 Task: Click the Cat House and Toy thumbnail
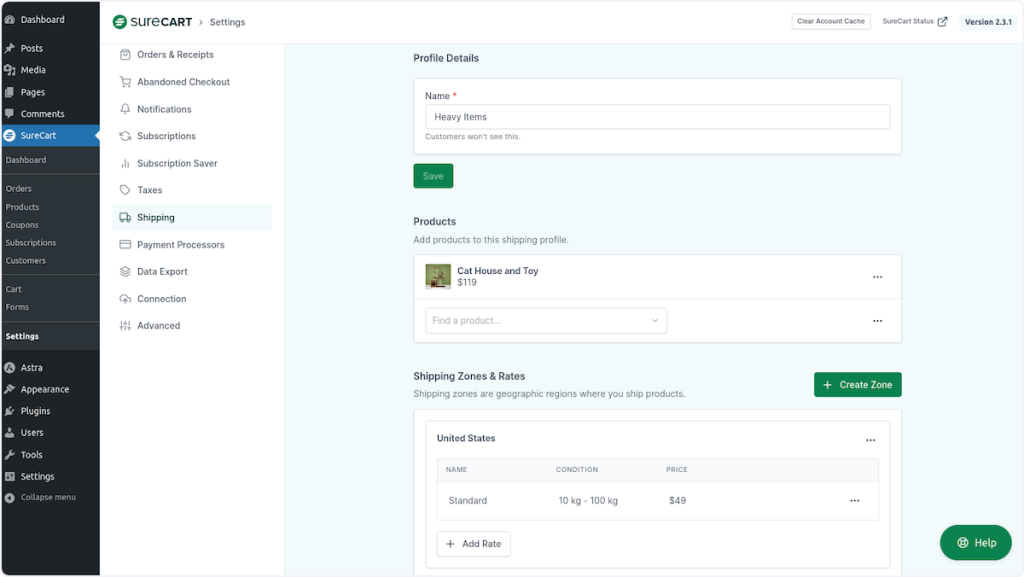(438, 277)
